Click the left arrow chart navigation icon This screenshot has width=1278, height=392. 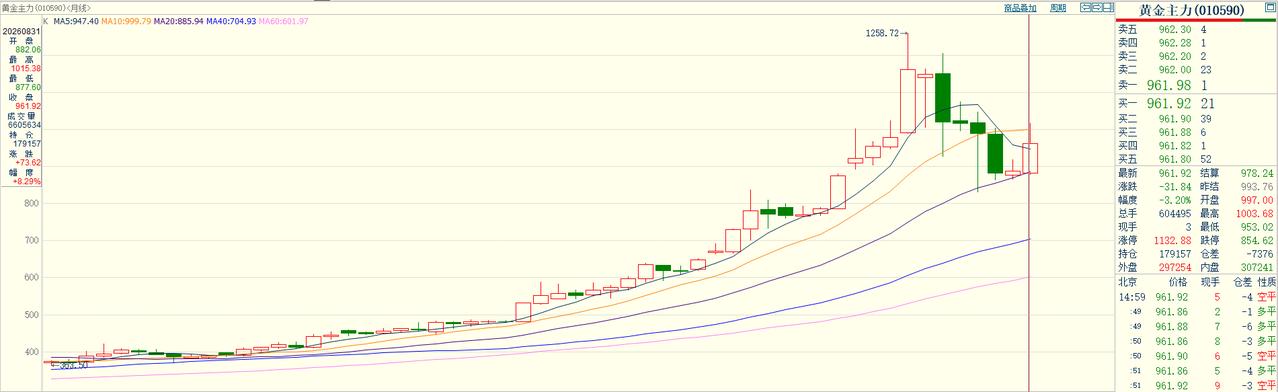1085,8
